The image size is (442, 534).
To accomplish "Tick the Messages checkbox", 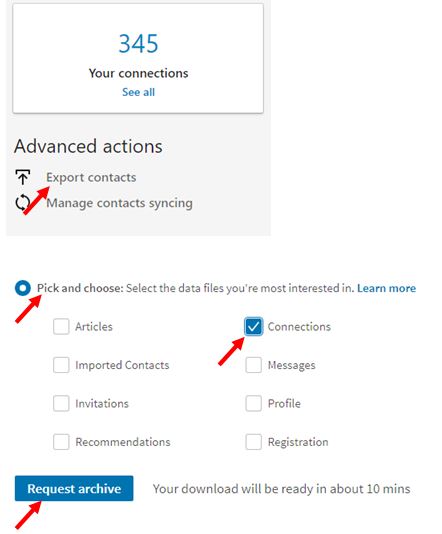I will [x=254, y=365].
